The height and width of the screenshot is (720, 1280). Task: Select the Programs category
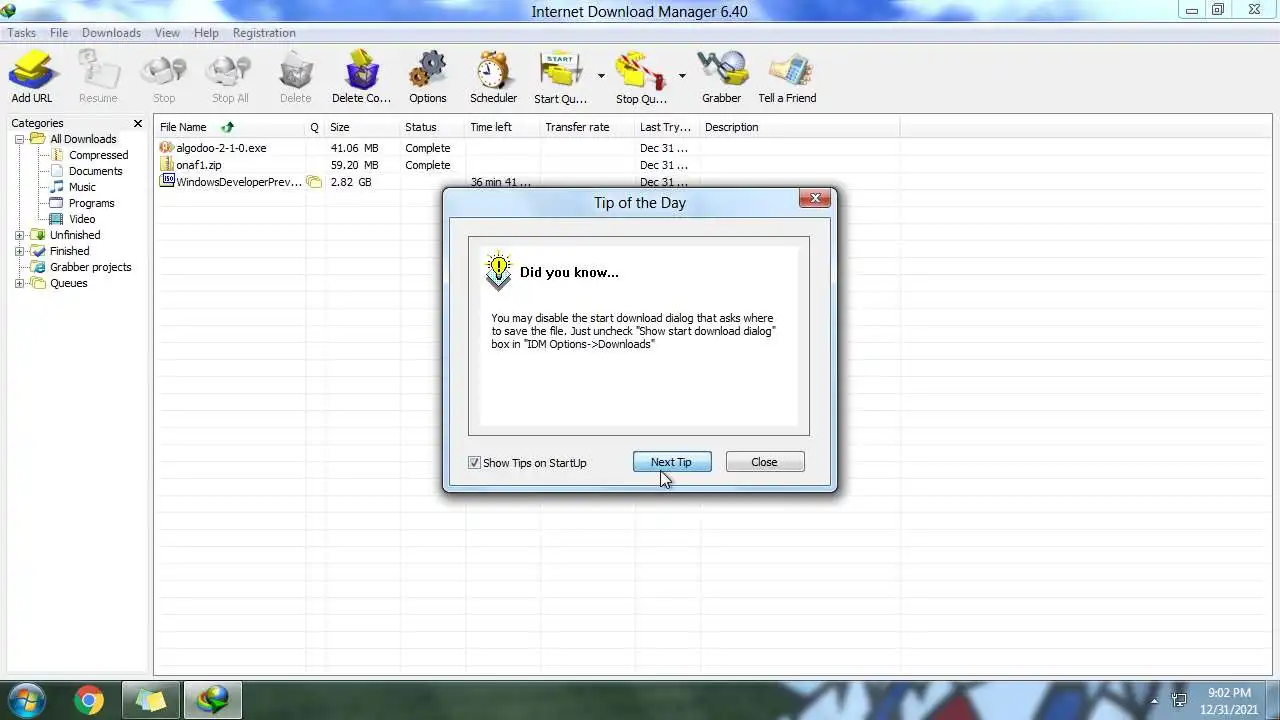[x=91, y=203]
